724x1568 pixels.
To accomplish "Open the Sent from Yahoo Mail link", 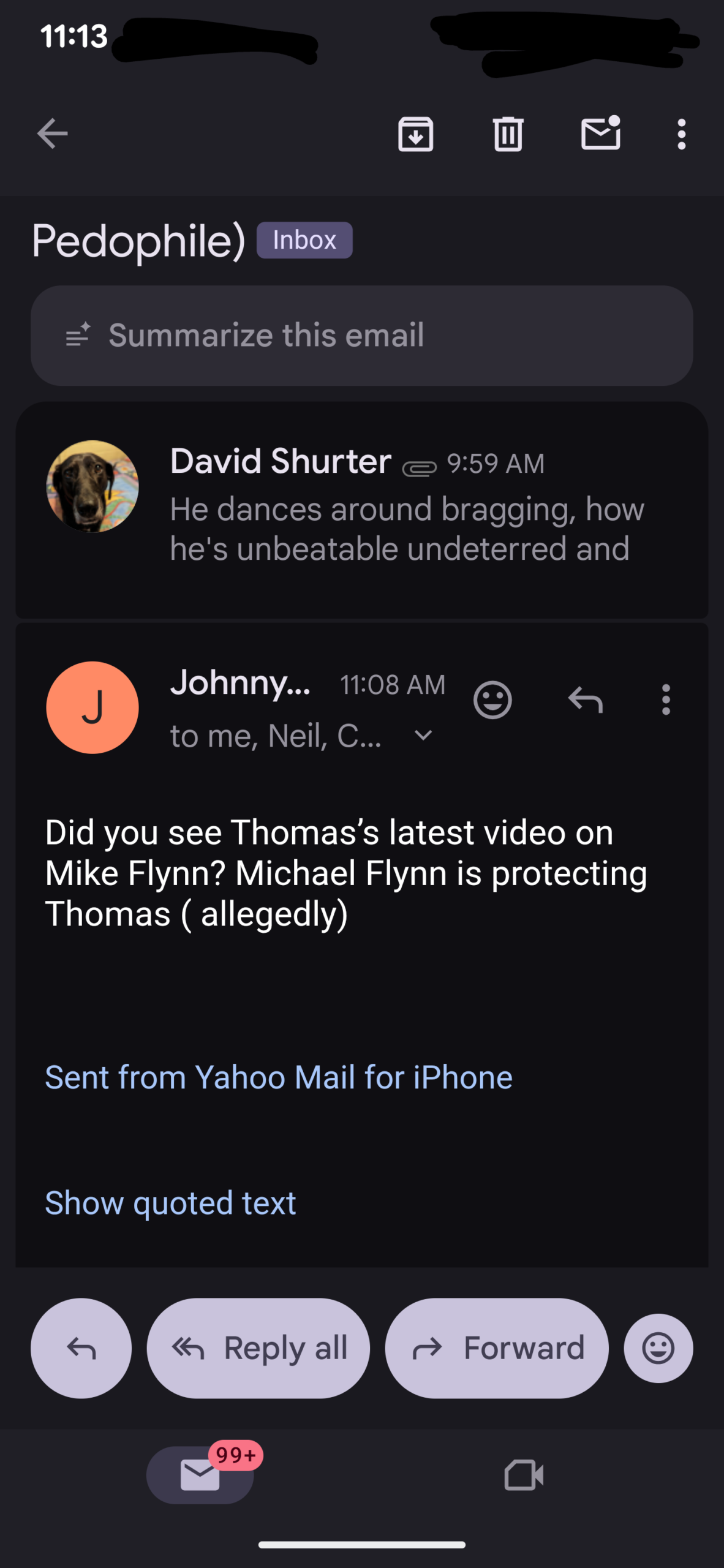I will coord(279,1077).
